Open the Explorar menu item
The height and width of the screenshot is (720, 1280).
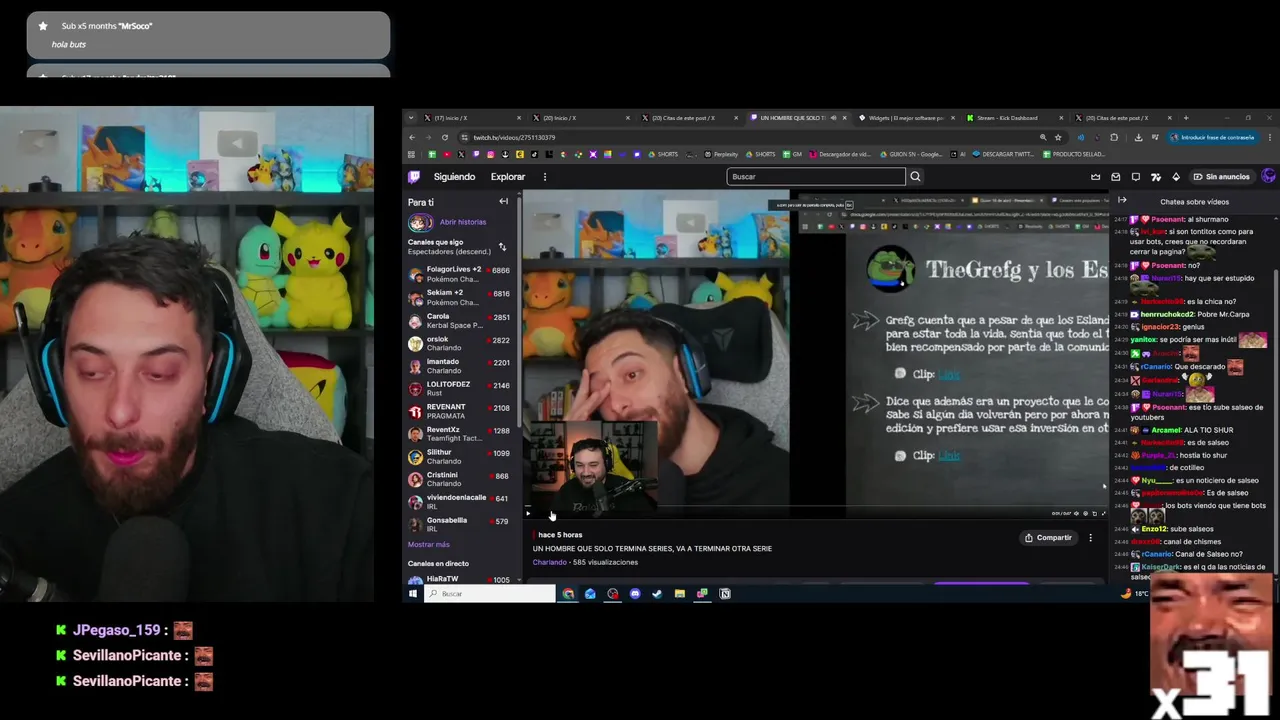[508, 177]
